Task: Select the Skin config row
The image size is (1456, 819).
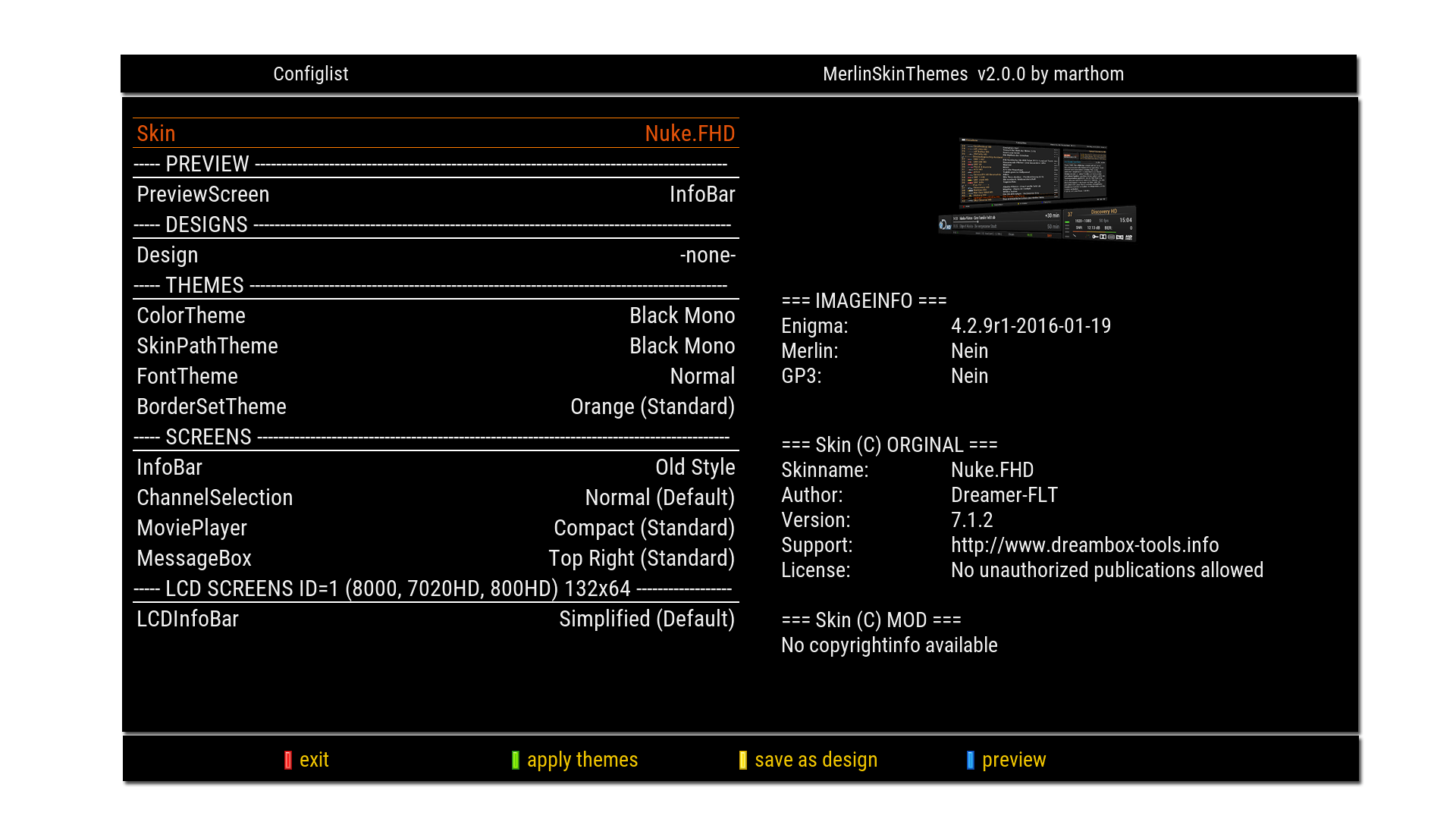Action: [x=436, y=133]
